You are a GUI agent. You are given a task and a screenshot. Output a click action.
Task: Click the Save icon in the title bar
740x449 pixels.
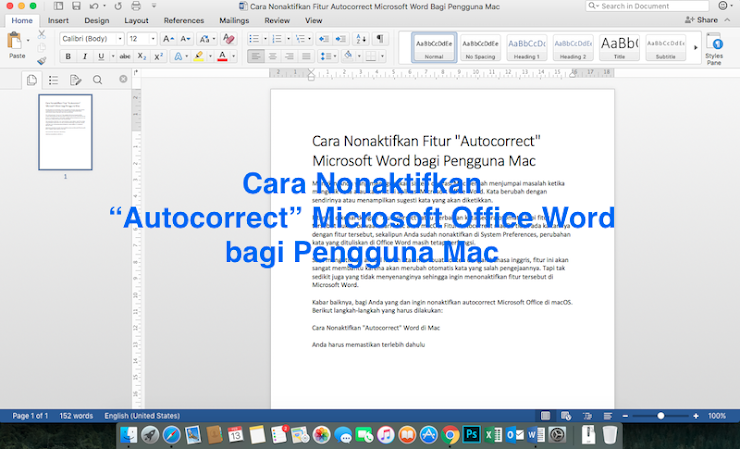tap(76, 6)
